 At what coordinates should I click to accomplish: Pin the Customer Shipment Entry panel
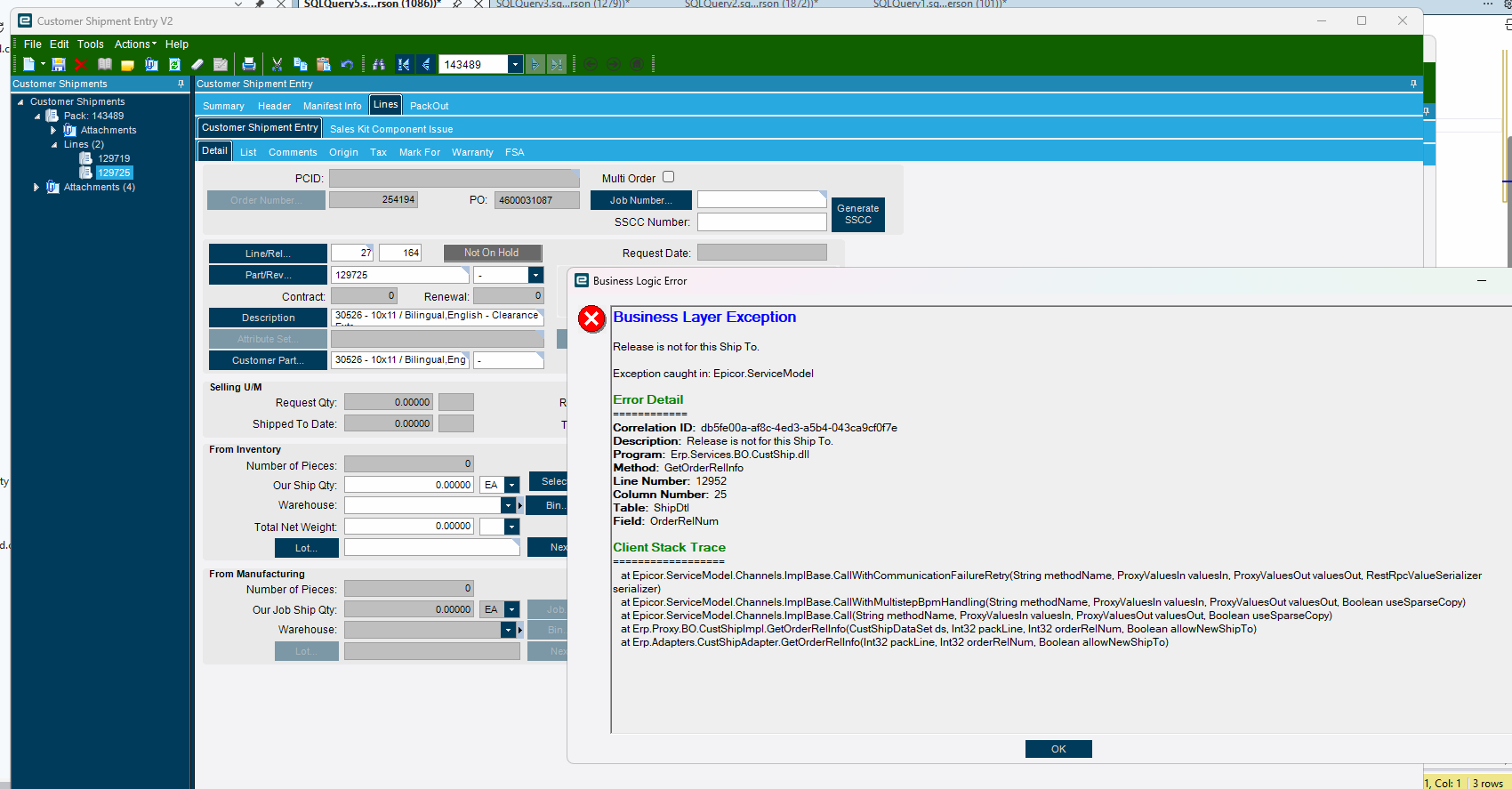[x=1413, y=84]
